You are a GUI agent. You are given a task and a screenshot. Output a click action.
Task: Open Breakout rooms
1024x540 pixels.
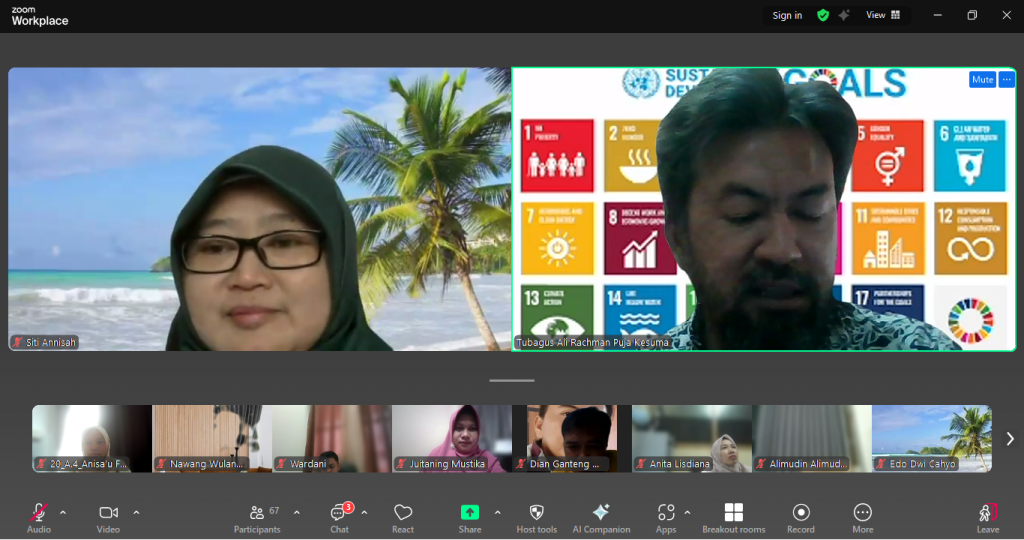[x=733, y=517]
